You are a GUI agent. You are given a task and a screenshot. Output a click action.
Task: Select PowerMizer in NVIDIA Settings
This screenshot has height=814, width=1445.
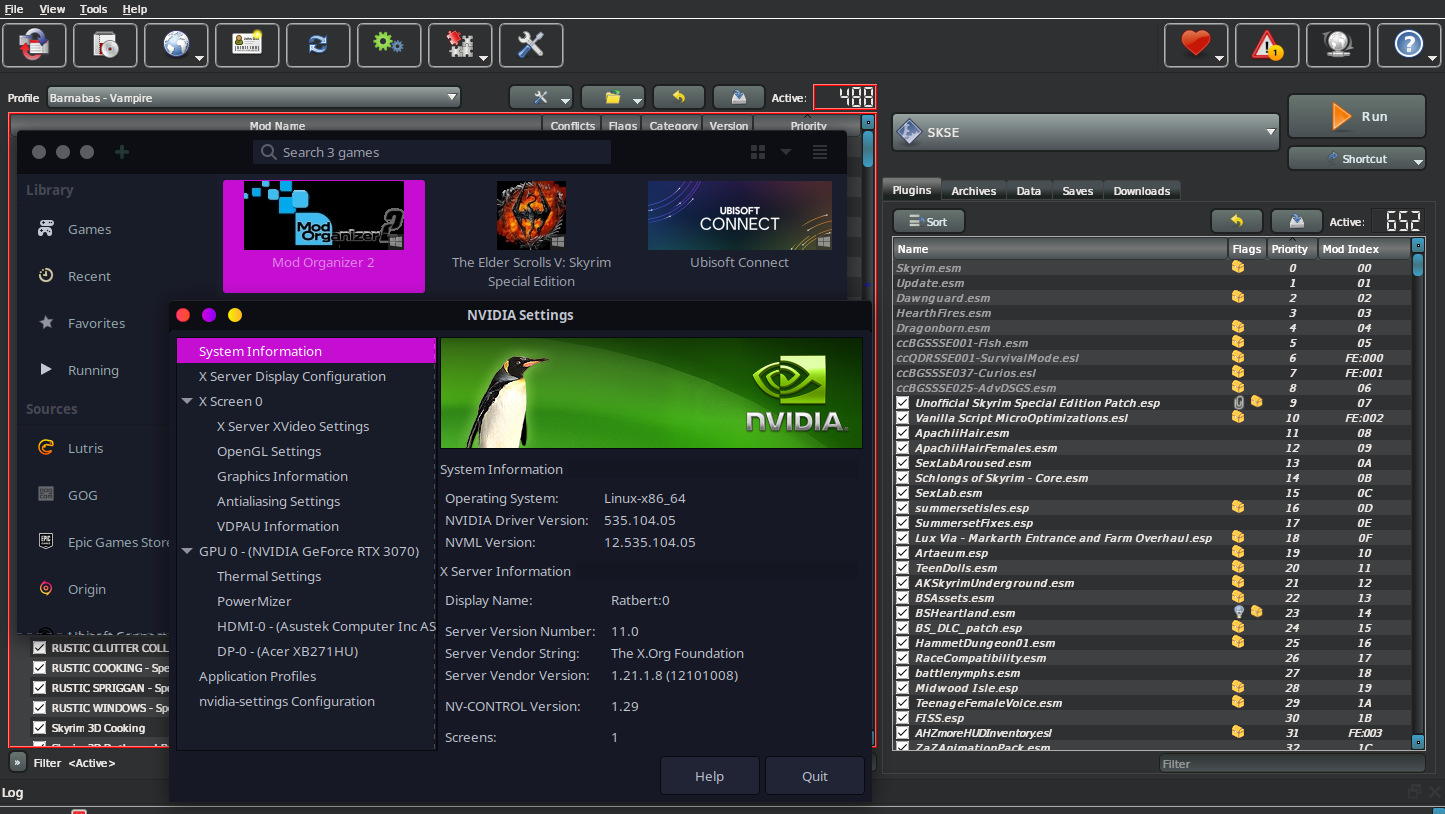tap(254, 601)
